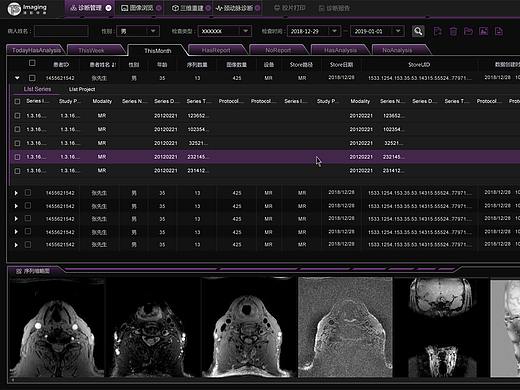Select the third neck MR thumbnail
The width and height of the screenshot is (520, 390).
click(x=249, y=327)
